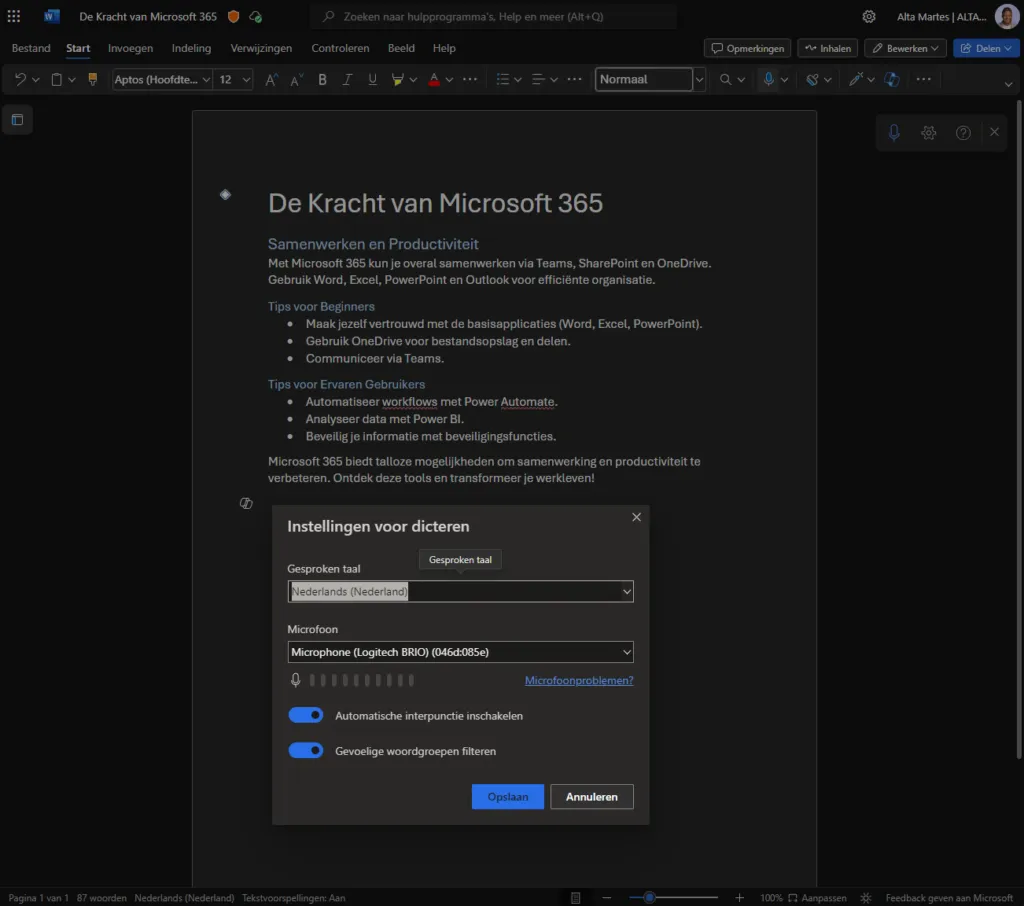
Task: Open the Beeld ribbon tab
Action: tap(401, 48)
